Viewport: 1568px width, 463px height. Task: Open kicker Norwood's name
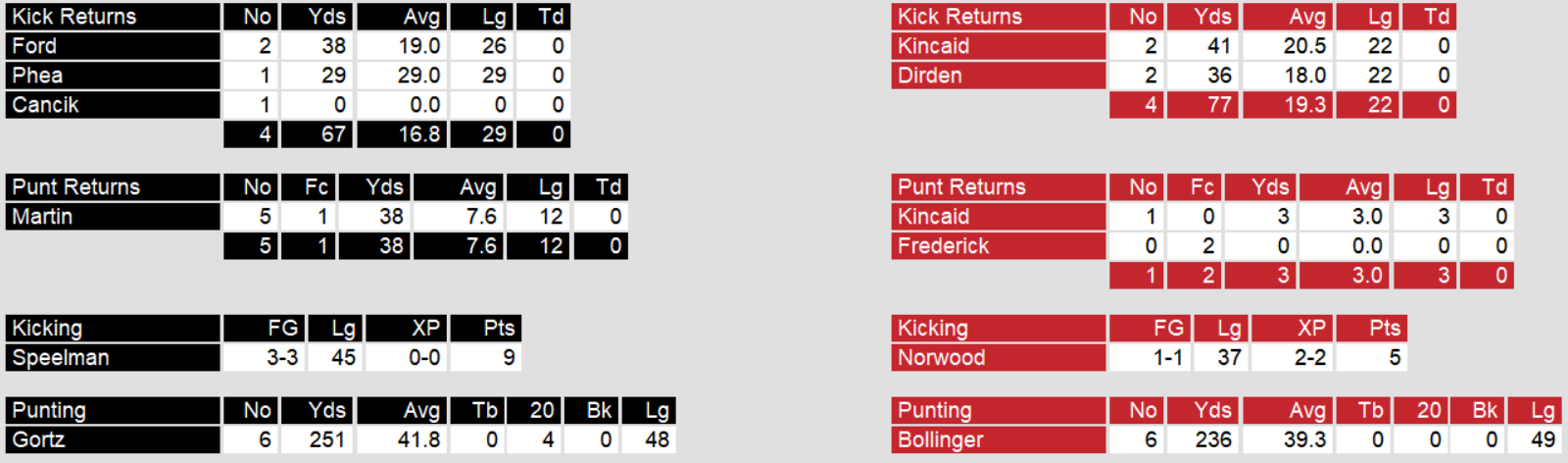(941, 358)
